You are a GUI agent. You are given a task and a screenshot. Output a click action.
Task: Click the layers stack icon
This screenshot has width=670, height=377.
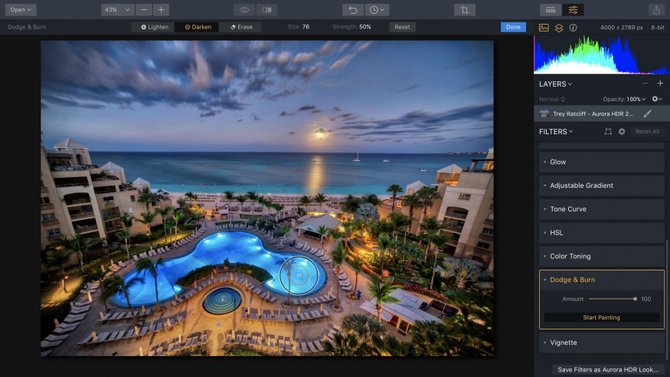pyautogui.click(x=558, y=28)
